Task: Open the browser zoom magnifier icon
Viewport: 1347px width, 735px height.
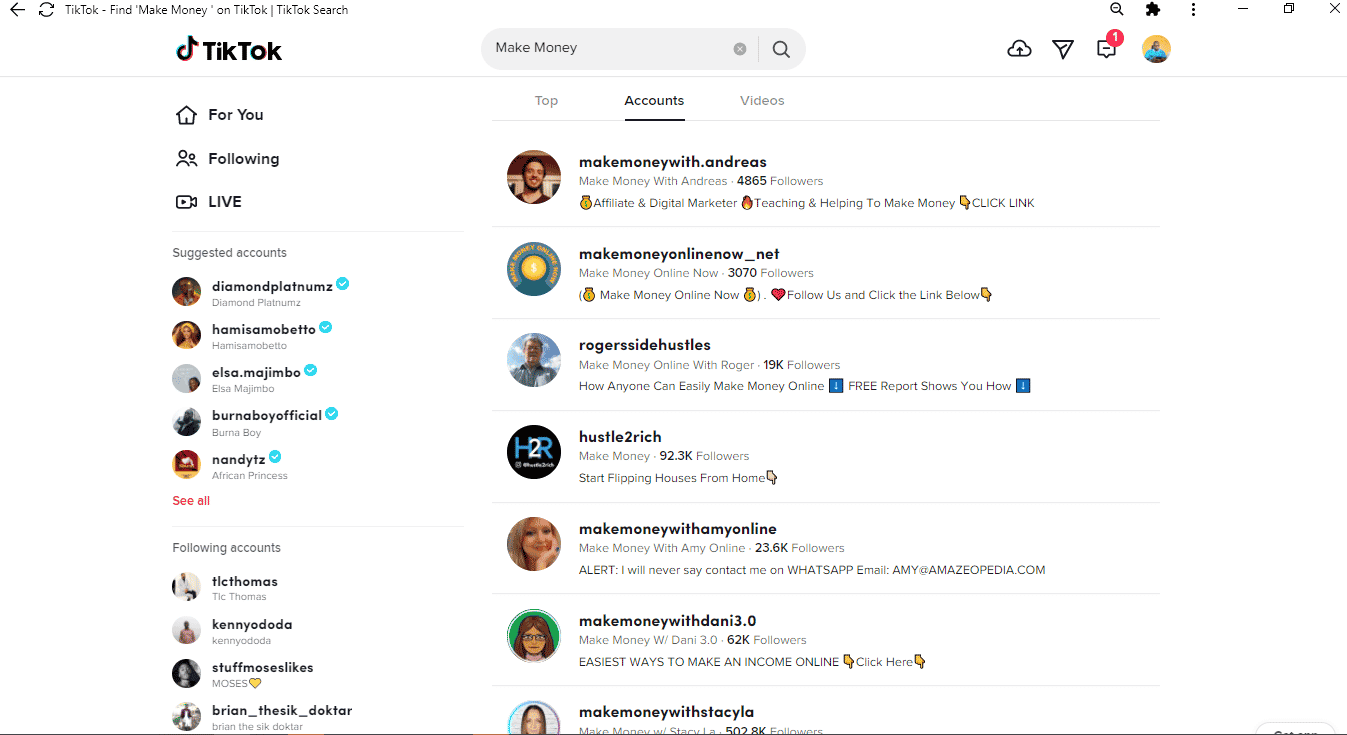Action: (1117, 9)
